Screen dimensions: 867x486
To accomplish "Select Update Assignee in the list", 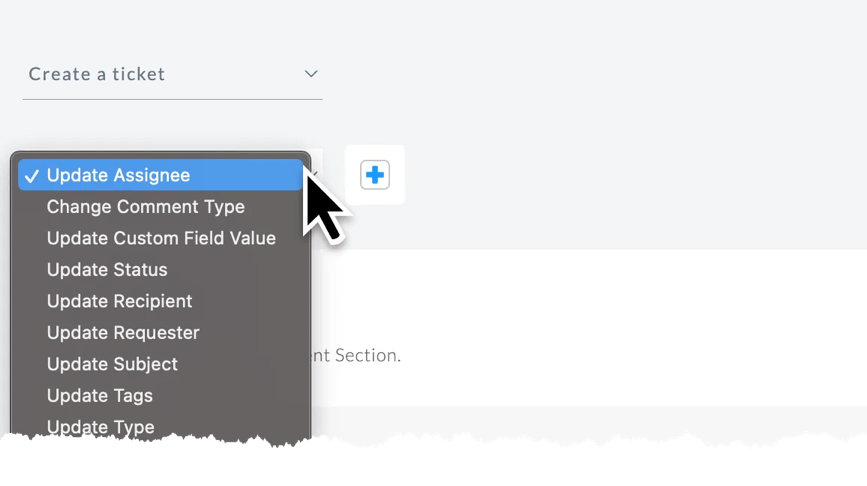I will point(161,175).
